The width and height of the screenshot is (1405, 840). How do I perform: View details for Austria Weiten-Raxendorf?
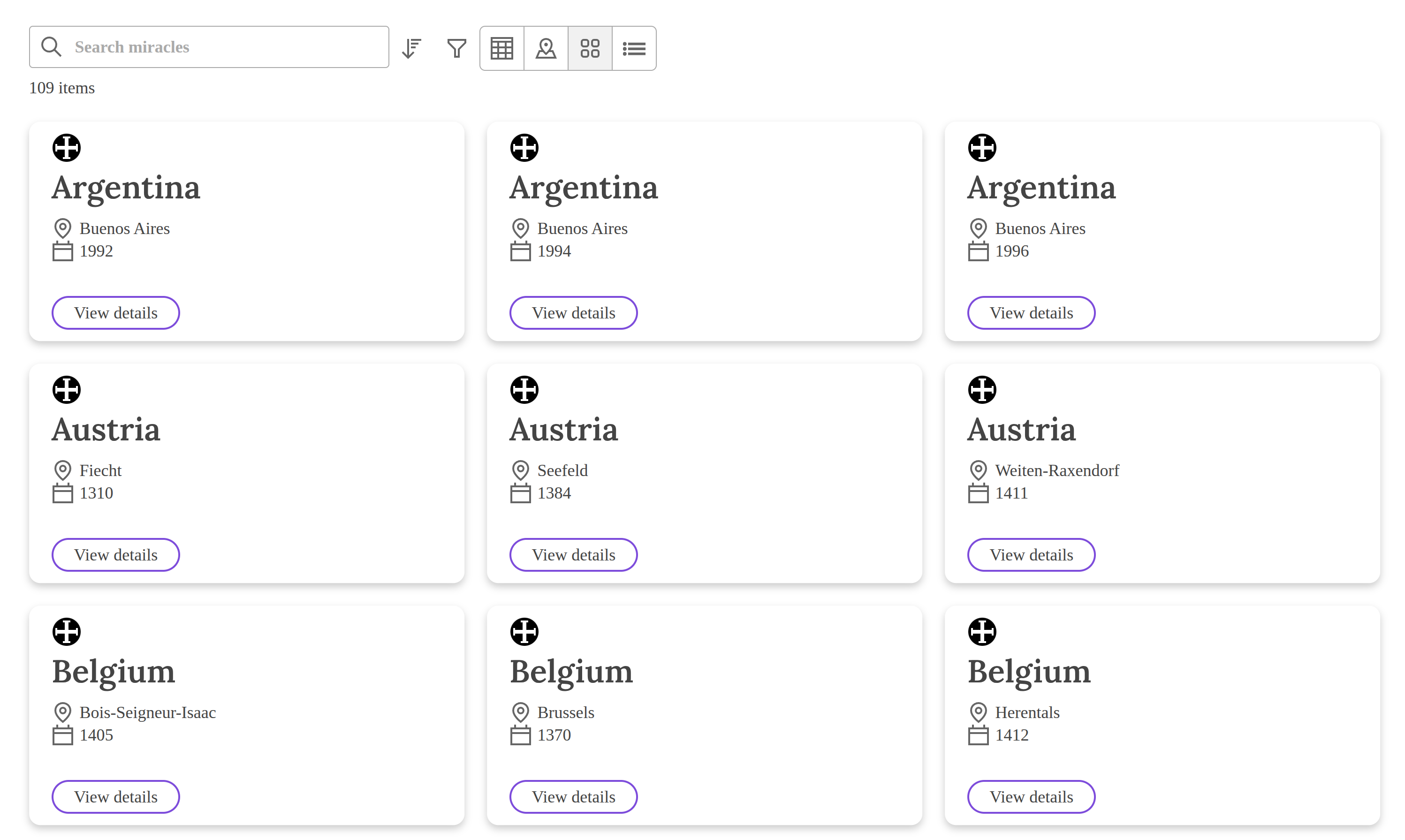point(1032,555)
